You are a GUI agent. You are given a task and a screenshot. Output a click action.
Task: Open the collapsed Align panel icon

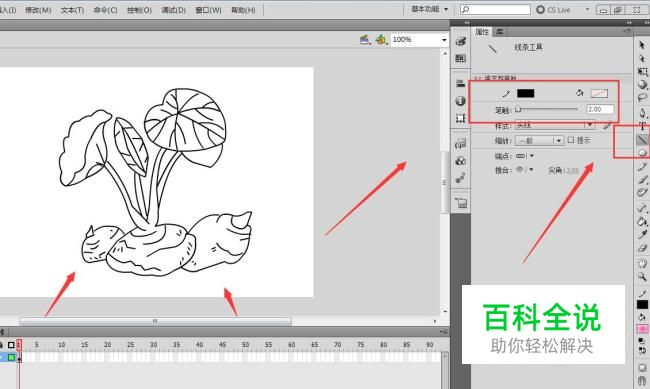pos(461,83)
